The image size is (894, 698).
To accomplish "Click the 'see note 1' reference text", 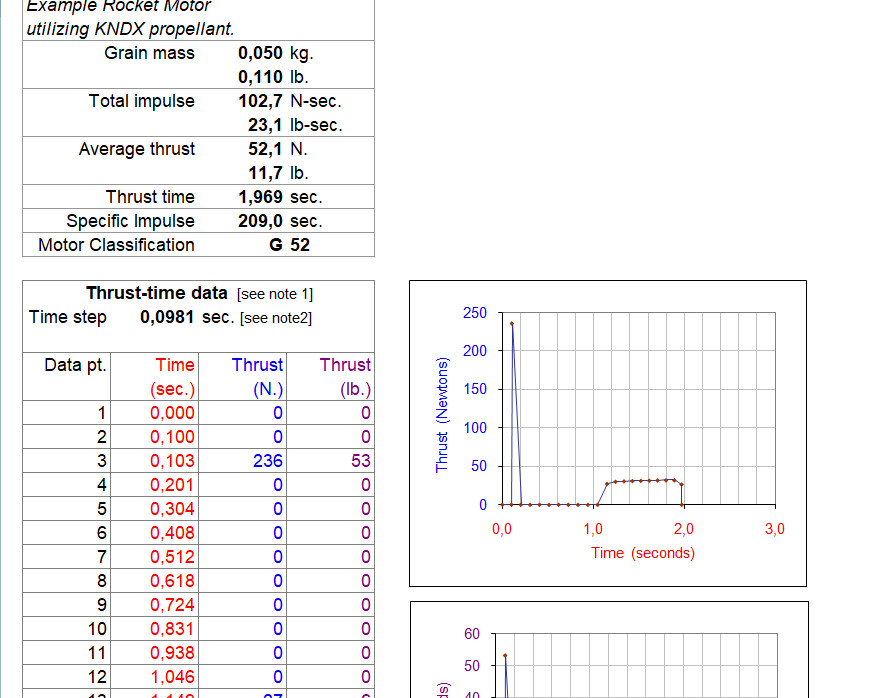I will 275,294.
